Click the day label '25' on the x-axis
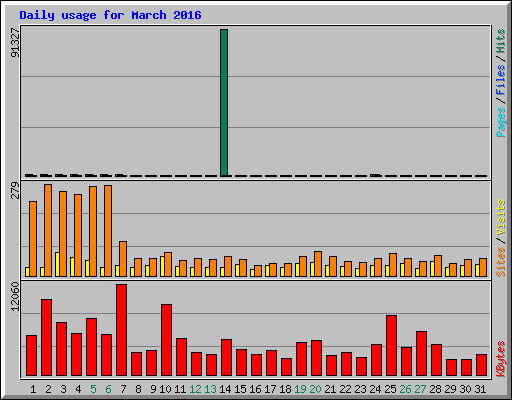This screenshot has height=400, width=512. 390,389
